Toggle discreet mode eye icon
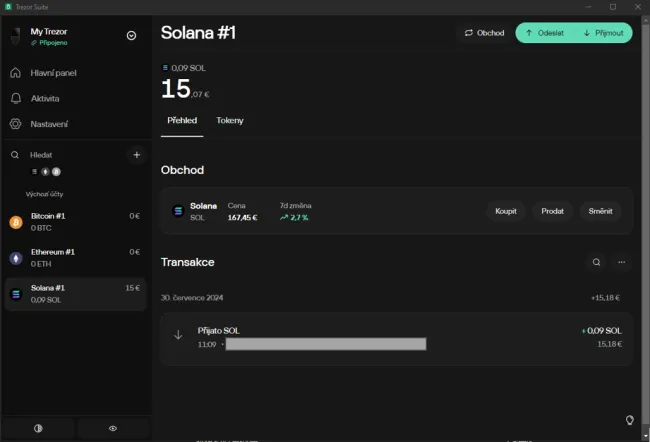This screenshot has height=442, width=650. (113, 428)
